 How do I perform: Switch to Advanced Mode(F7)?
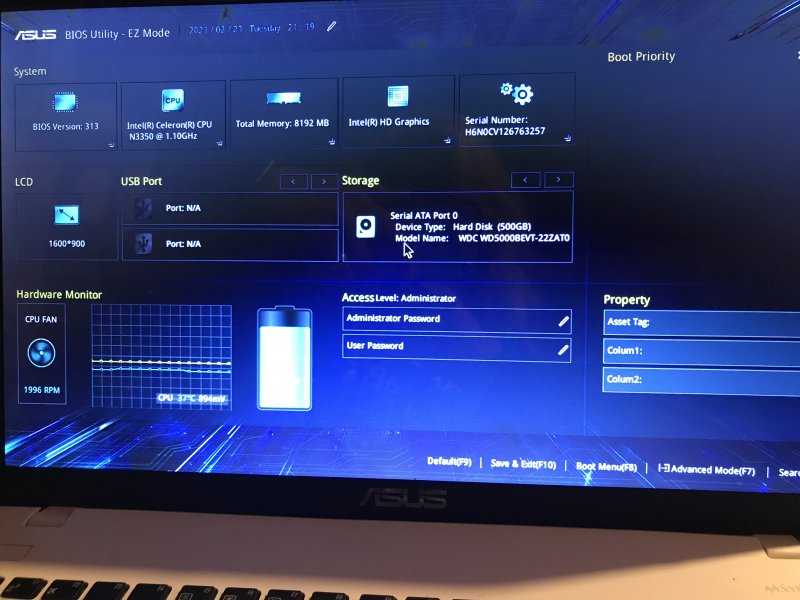click(707, 469)
